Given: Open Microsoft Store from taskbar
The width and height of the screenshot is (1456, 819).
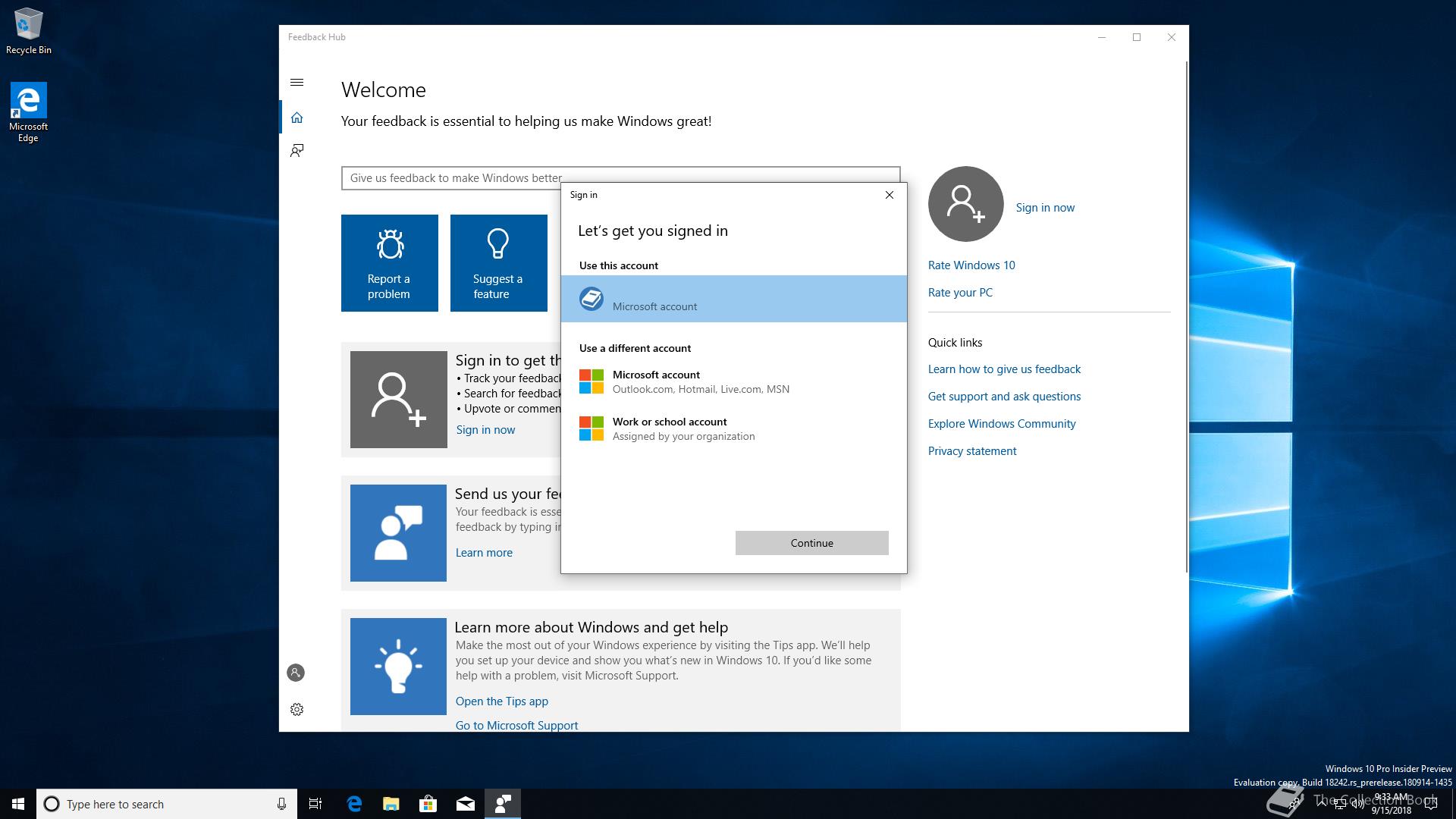Looking at the screenshot, I should (428, 804).
